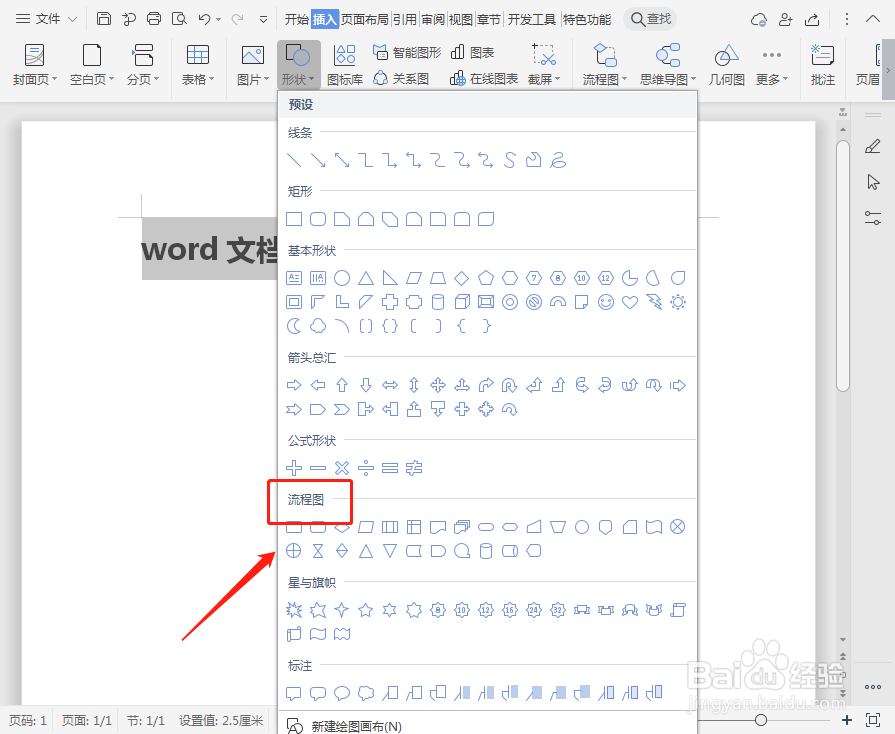Click the Redo arrow icon
Image resolution: width=895 pixels, height=734 pixels.
237,19
